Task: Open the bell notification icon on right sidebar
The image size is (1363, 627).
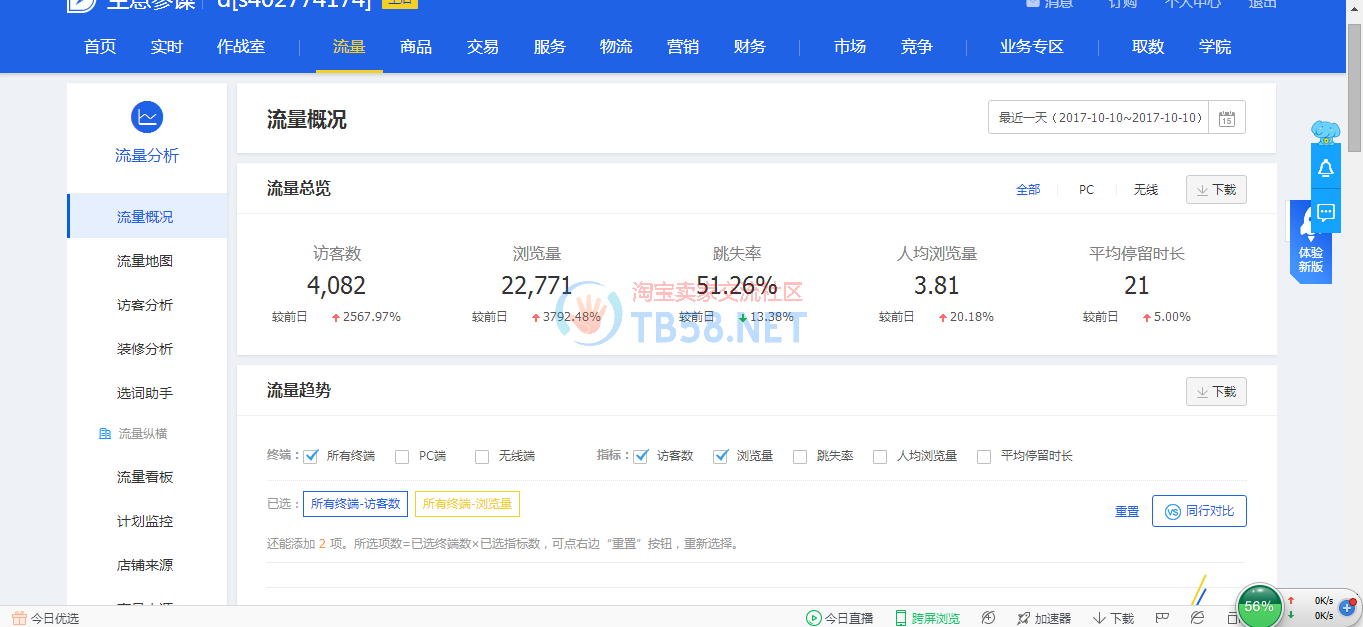Action: tap(1326, 168)
